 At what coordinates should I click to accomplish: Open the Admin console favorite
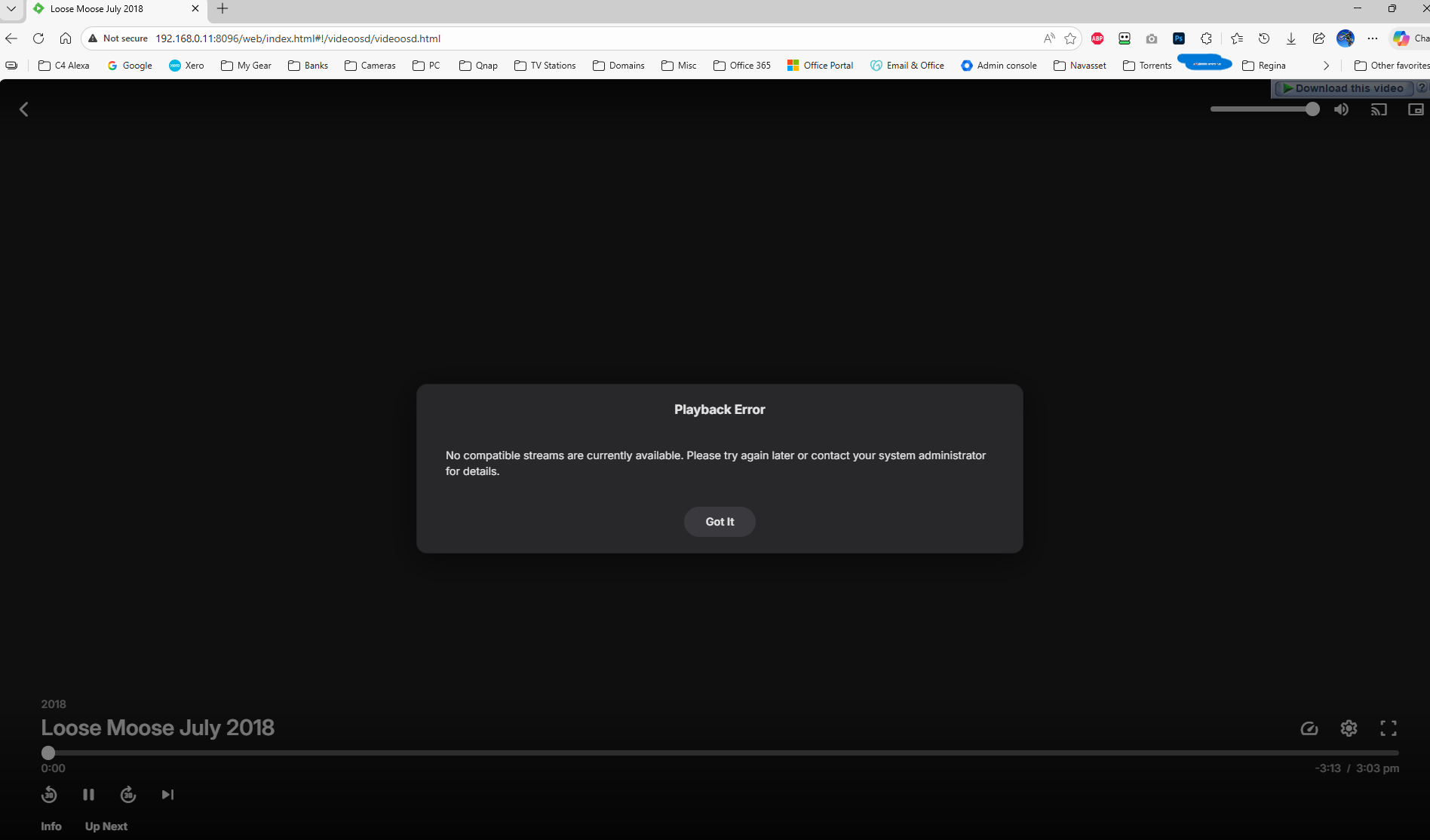[x=999, y=66]
